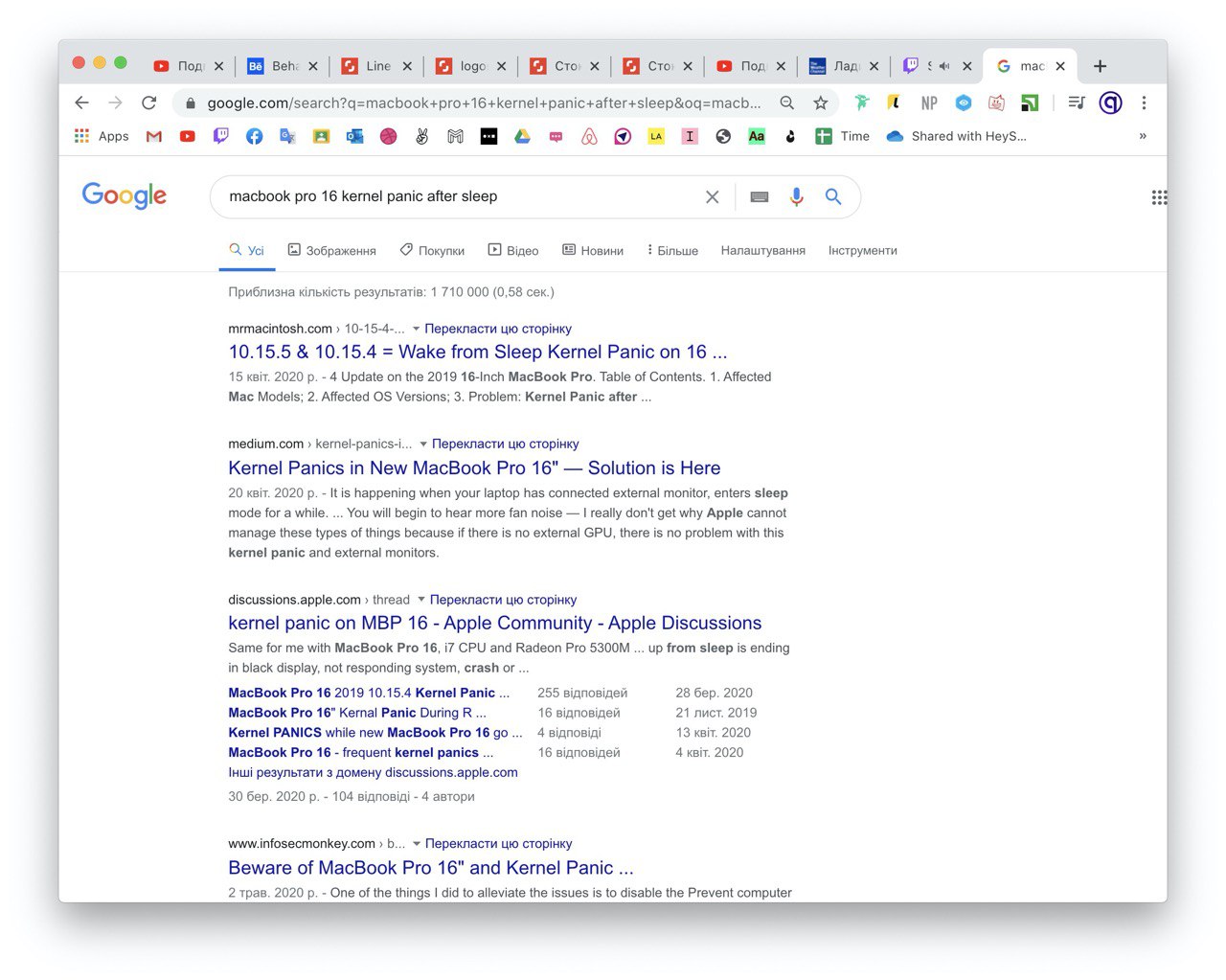Click the browser address bar URL
1226x980 pixels.
[x=484, y=103]
